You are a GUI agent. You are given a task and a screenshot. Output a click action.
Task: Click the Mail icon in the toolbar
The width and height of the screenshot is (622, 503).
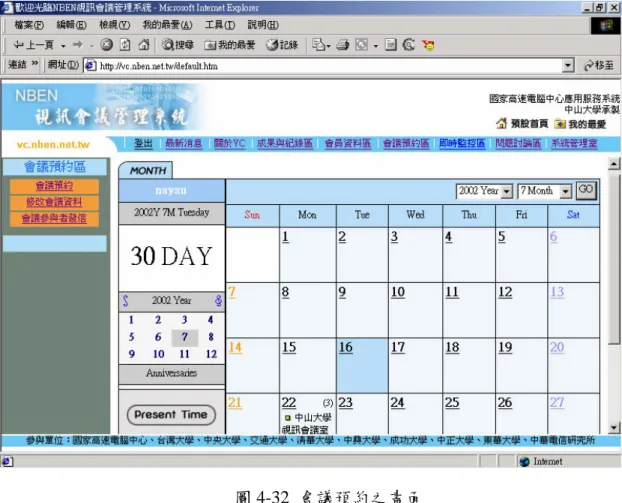click(321, 45)
